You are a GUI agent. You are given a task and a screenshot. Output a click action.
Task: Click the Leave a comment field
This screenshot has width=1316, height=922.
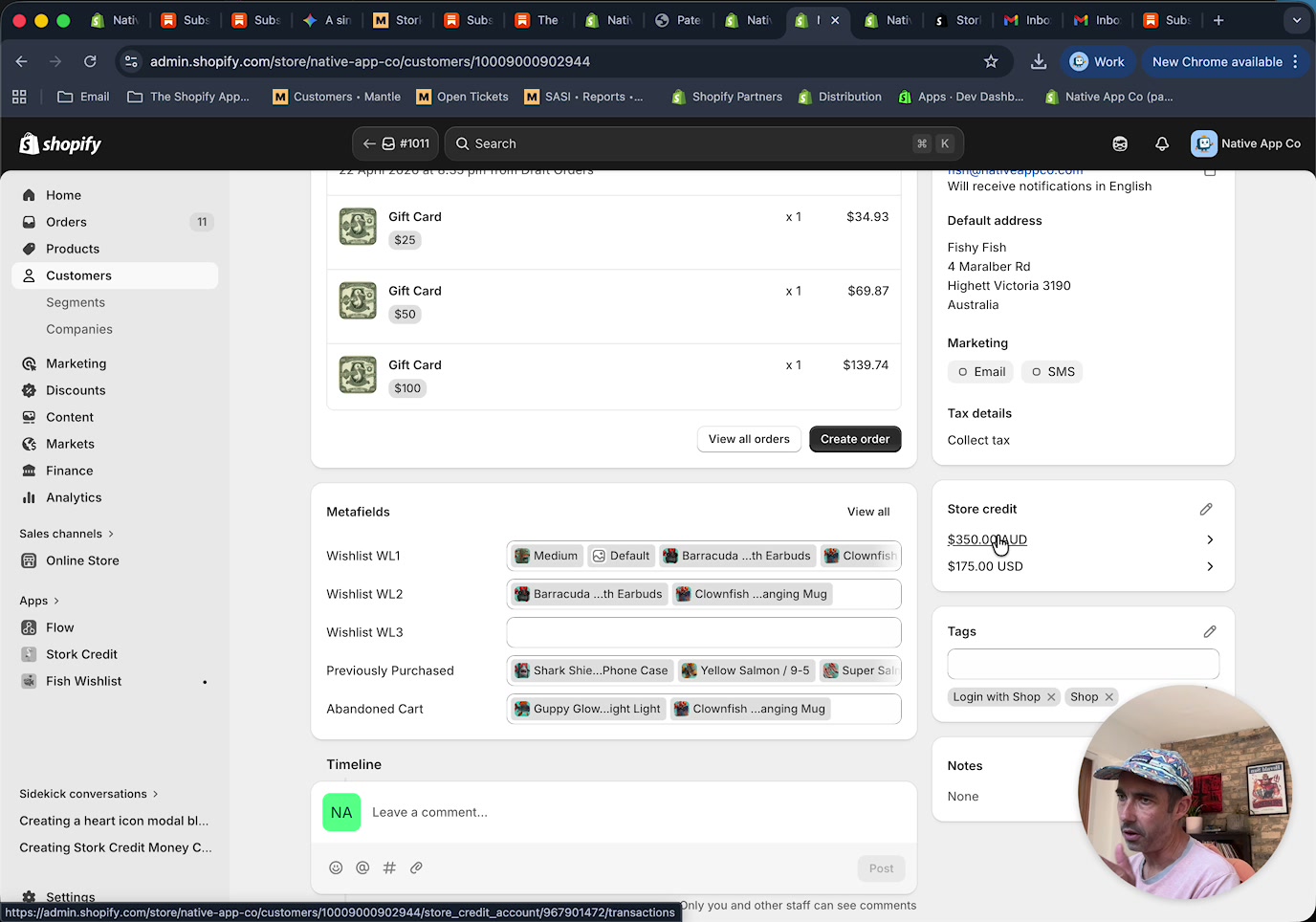click(574, 812)
